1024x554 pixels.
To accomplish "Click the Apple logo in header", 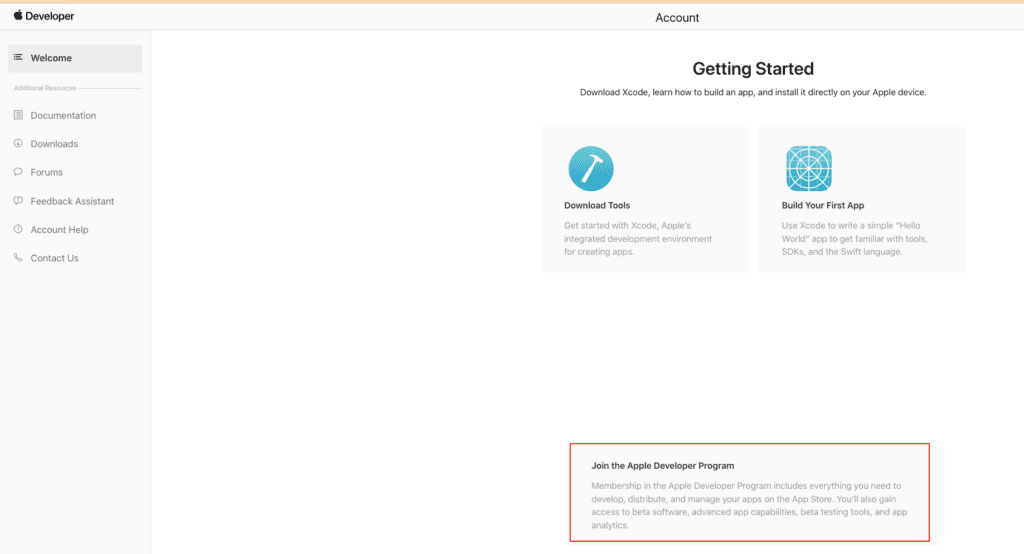I will click(x=18, y=15).
